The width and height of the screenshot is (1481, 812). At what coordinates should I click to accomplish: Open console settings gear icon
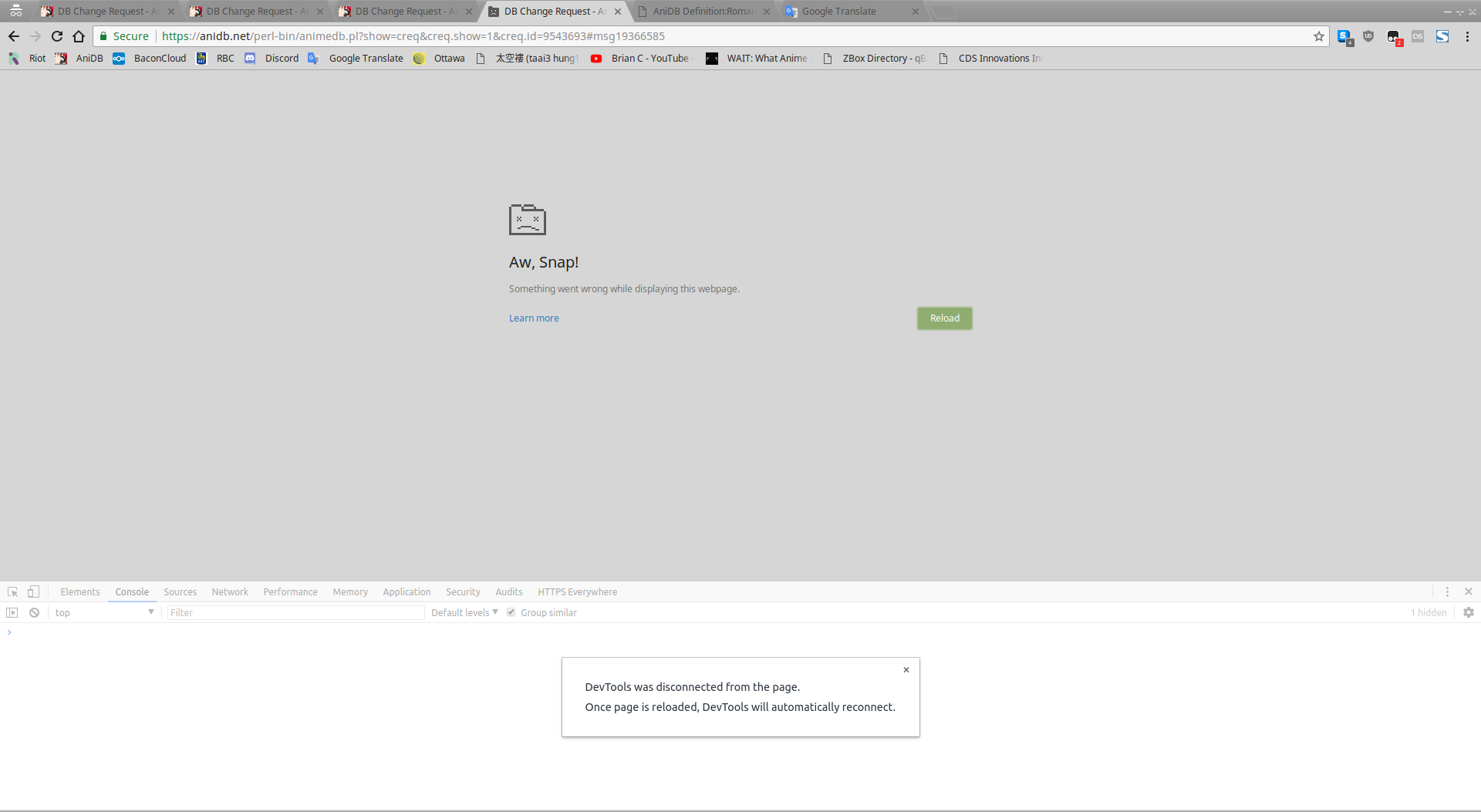1468,612
